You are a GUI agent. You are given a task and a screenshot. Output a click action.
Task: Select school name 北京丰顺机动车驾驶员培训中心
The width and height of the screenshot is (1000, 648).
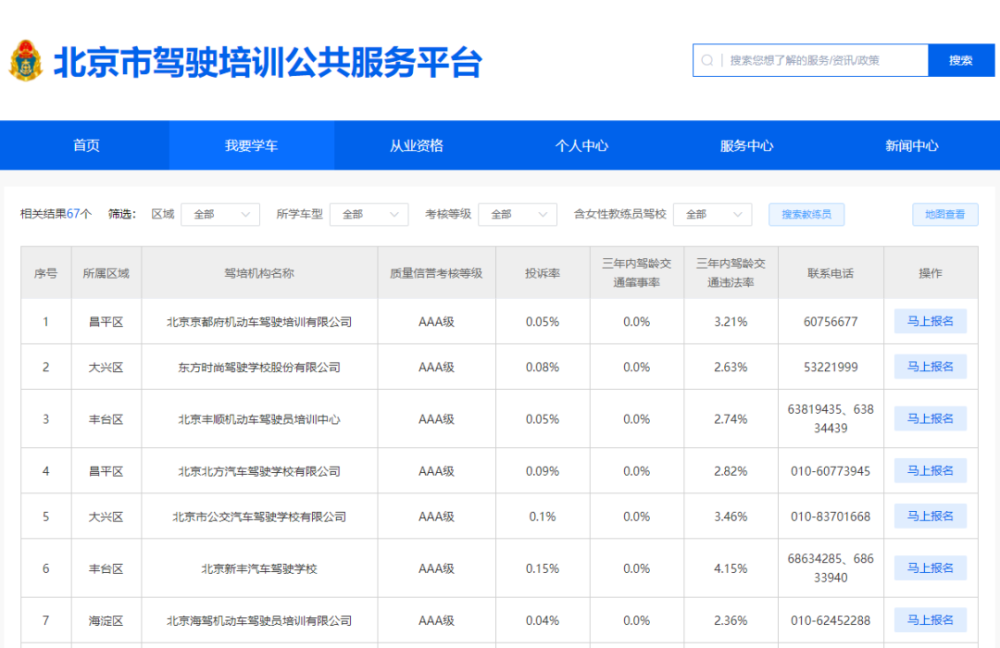click(x=259, y=420)
